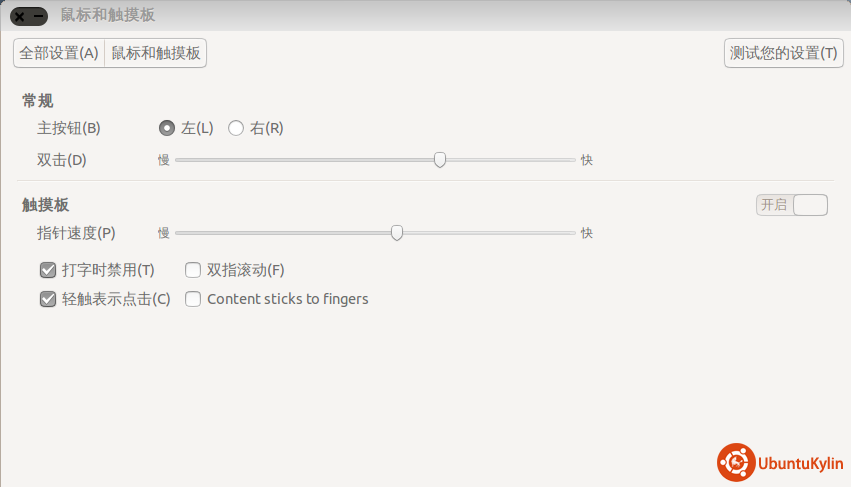
Task: Uncheck 打字时禁用(T) checkbox
Action: (48, 270)
